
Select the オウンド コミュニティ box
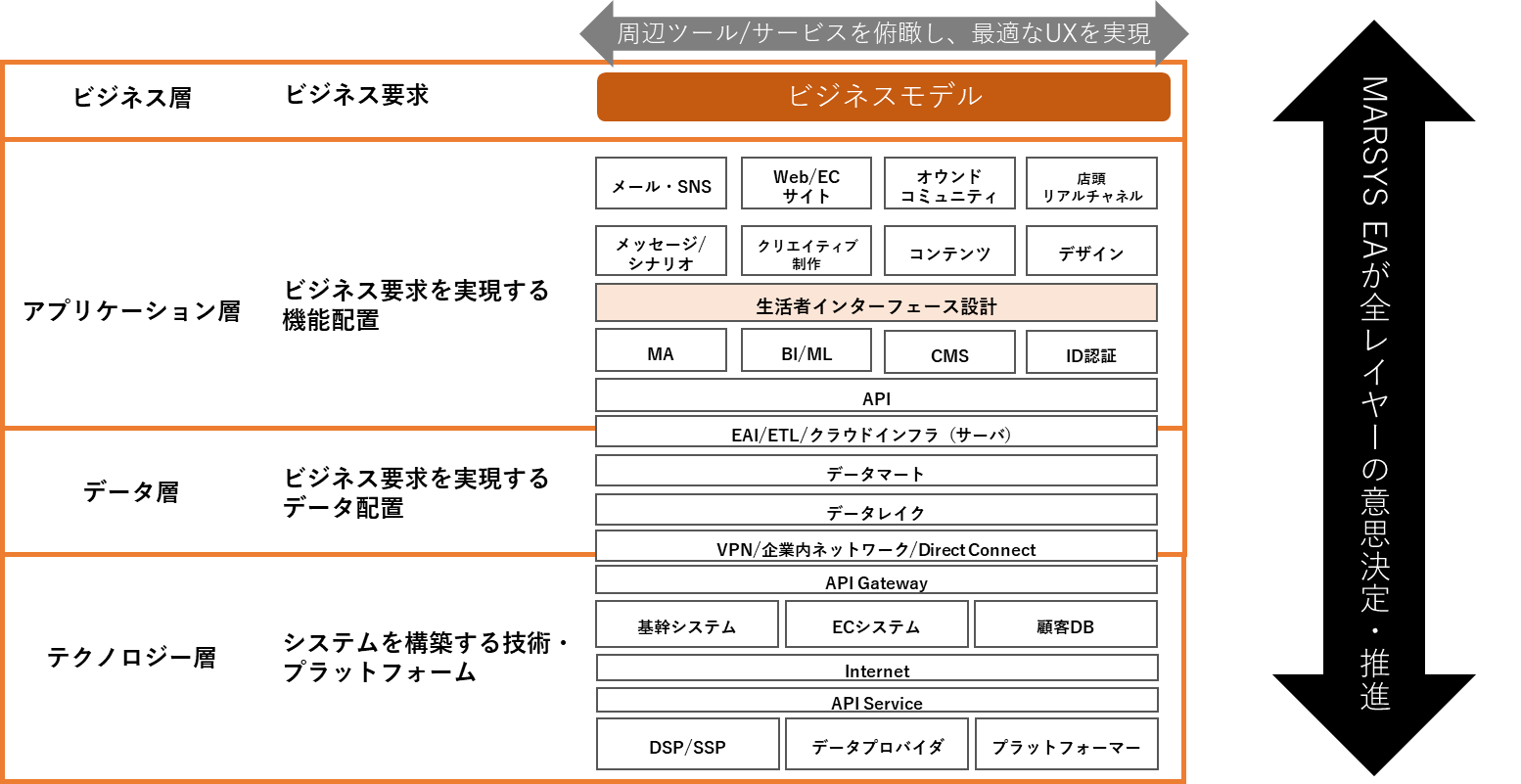coord(948,184)
